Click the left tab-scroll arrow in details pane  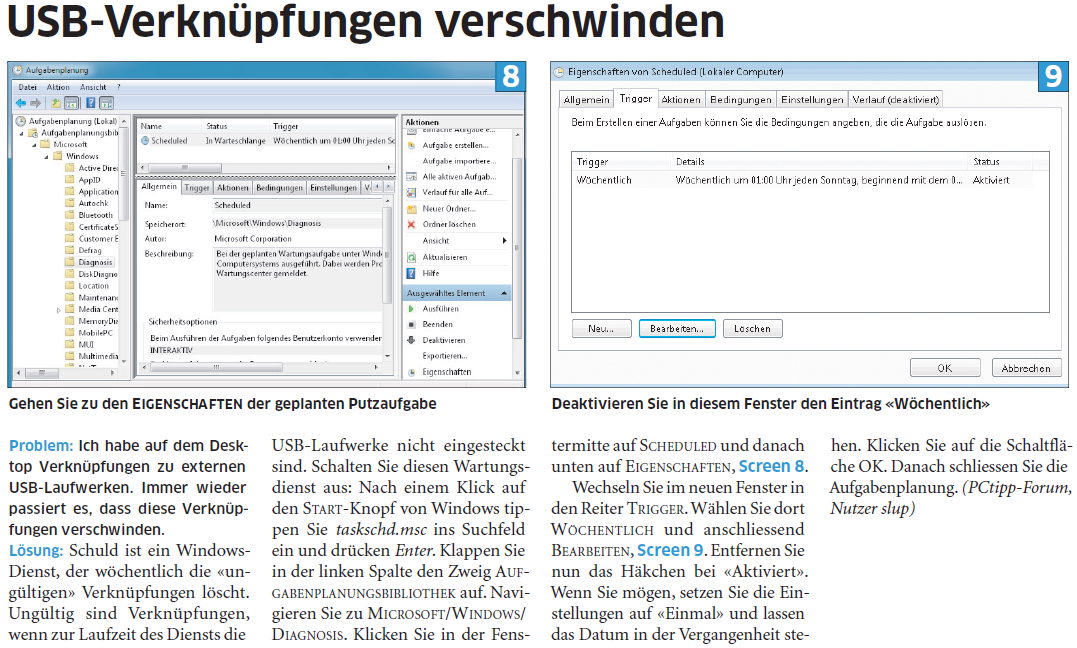(379, 187)
